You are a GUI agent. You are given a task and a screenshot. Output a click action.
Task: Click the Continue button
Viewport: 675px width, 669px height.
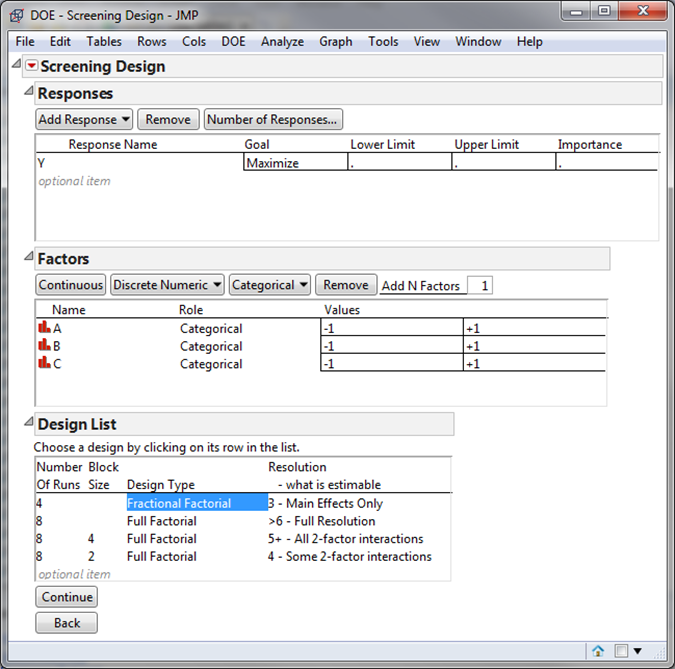pos(67,597)
